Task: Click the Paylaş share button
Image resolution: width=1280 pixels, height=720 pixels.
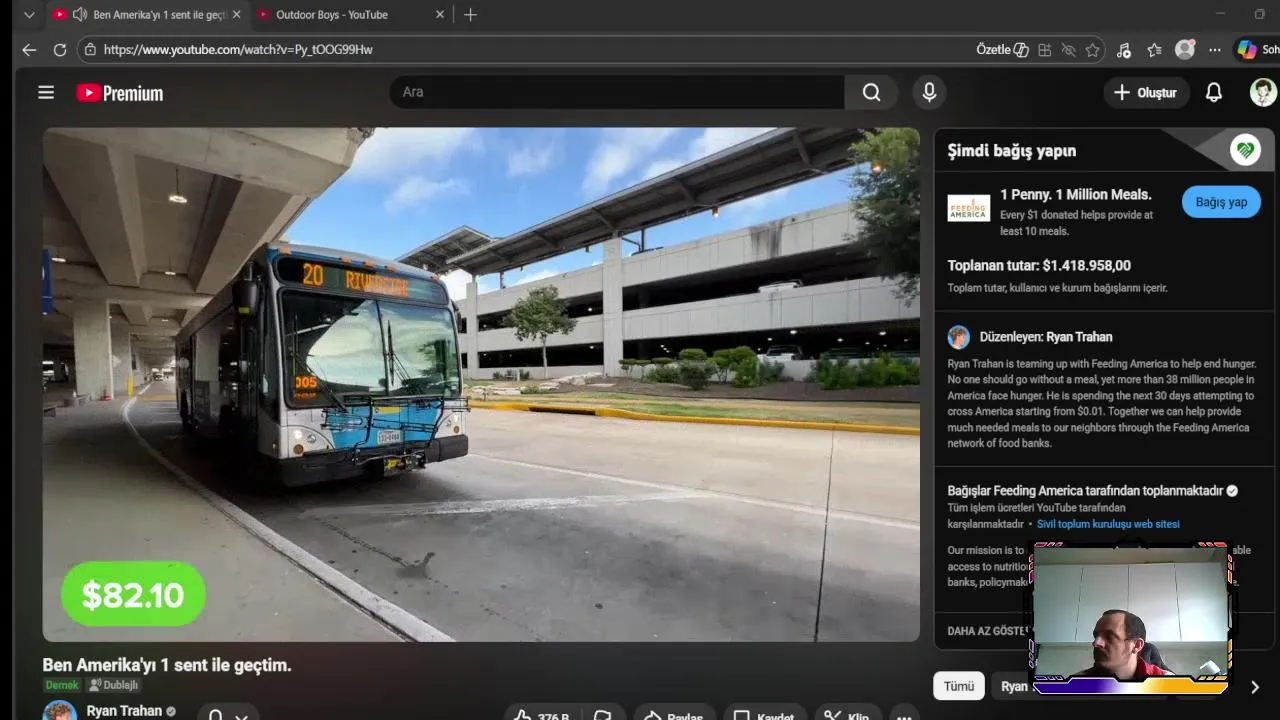Action: click(674, 716)
